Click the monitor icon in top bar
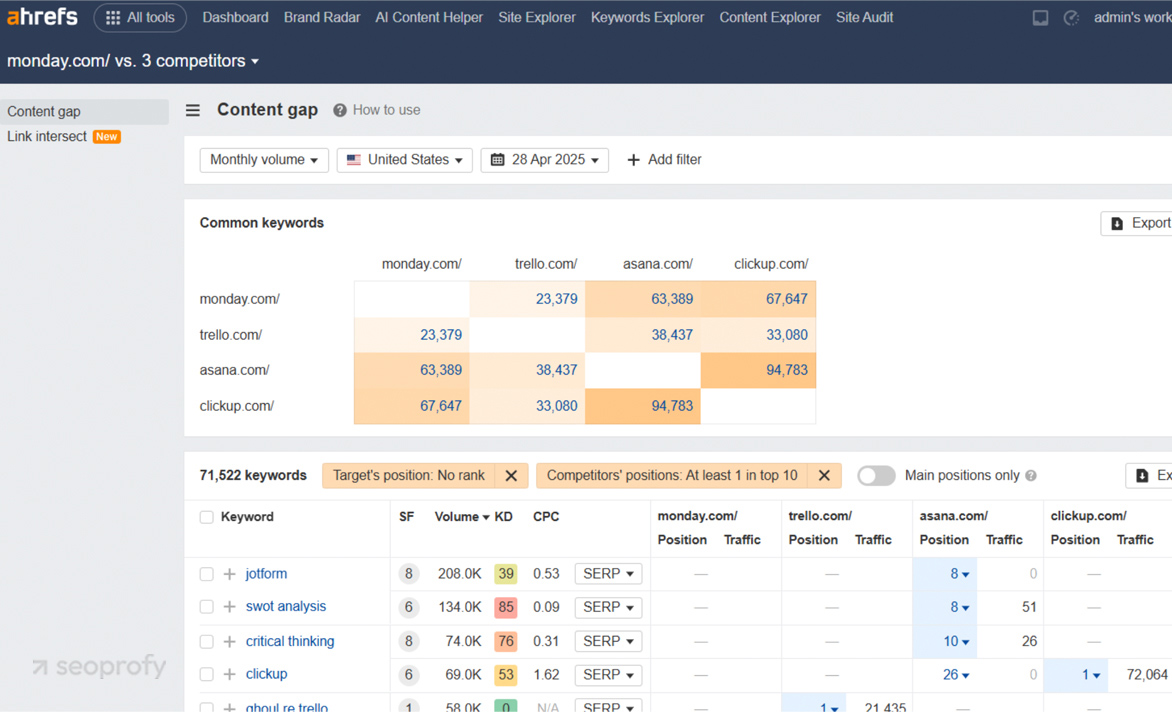This screenshot has width=1172, height=712. click(x=1040, y=18)
